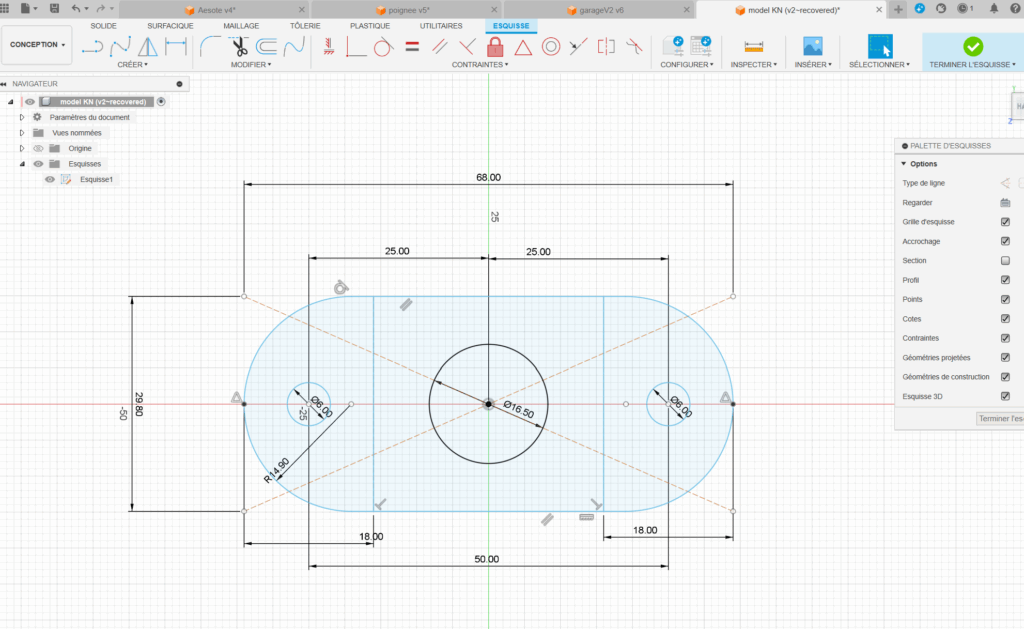
Task: Open the data panel grid icon
Action: 5,8
